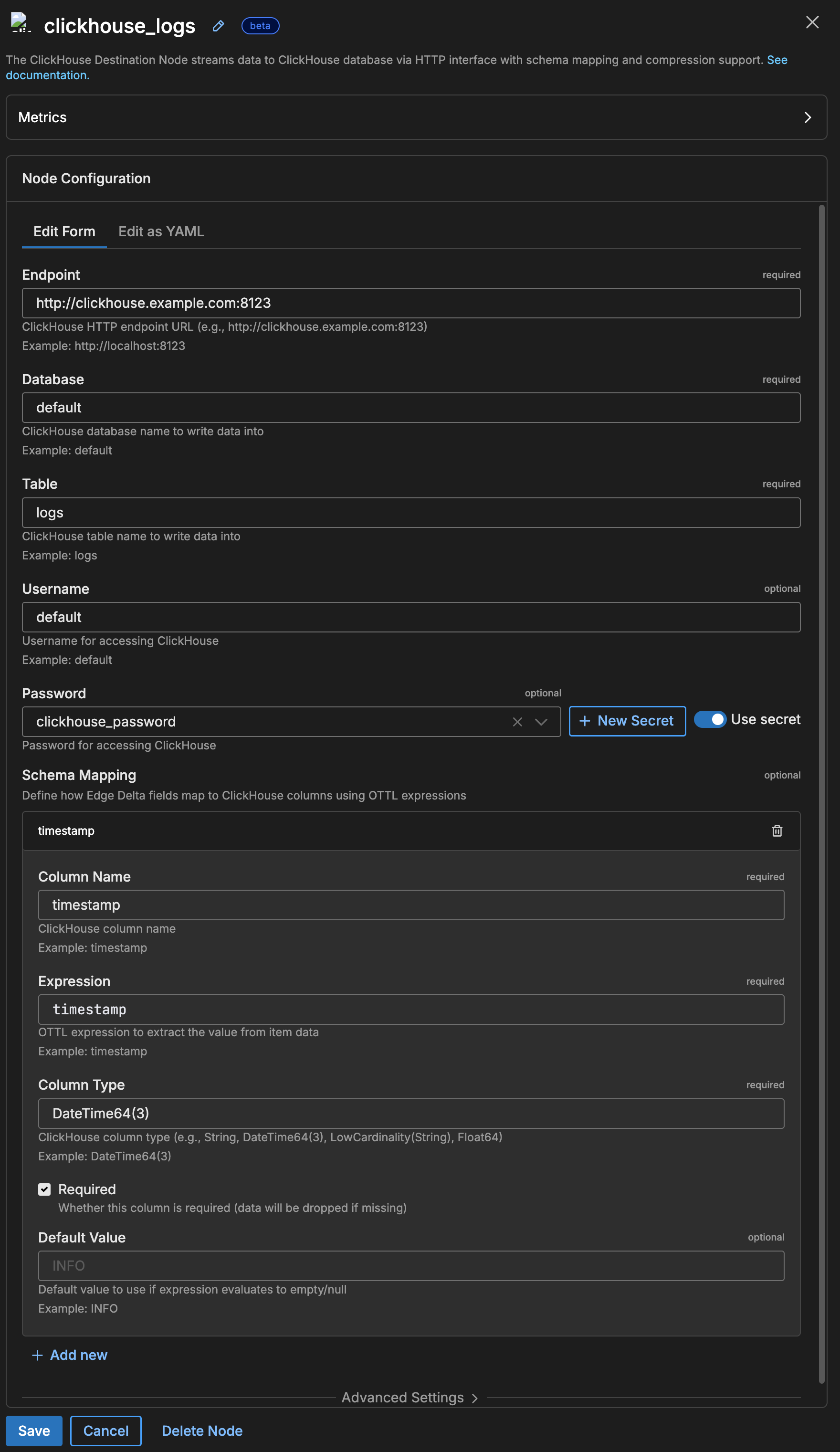Clear the selected clickhouse_password secret
840x1452 pixels.
click(517, 721)
